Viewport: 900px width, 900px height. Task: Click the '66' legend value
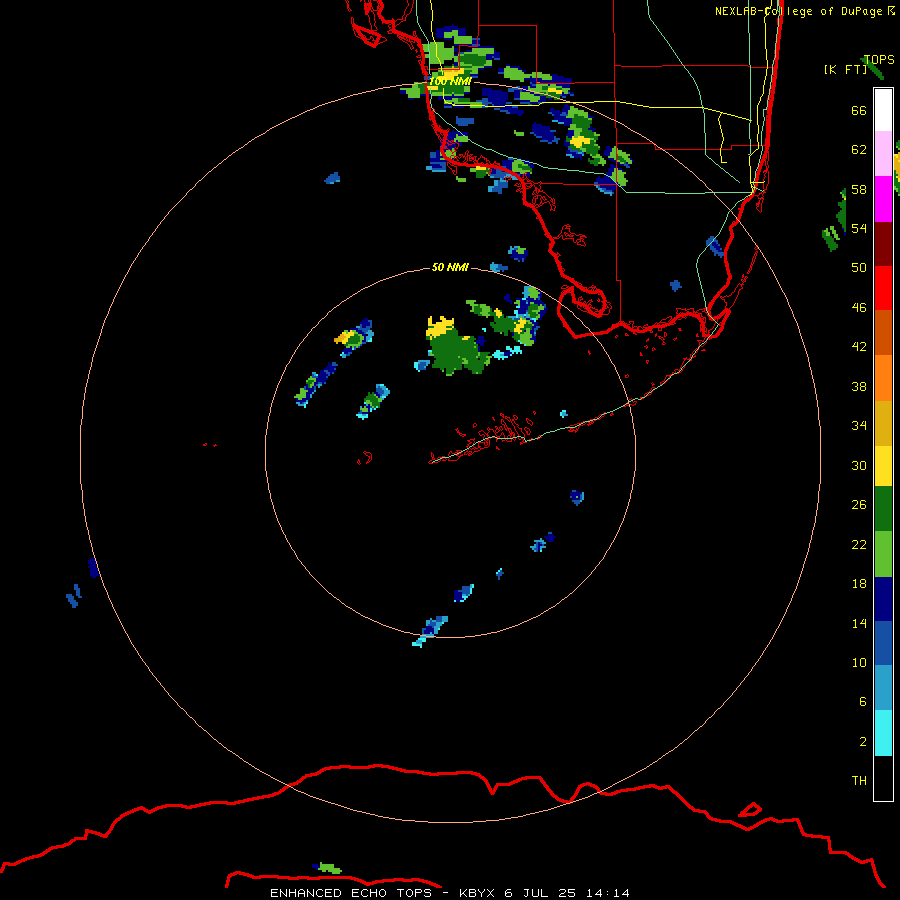[x=859, y=111]
